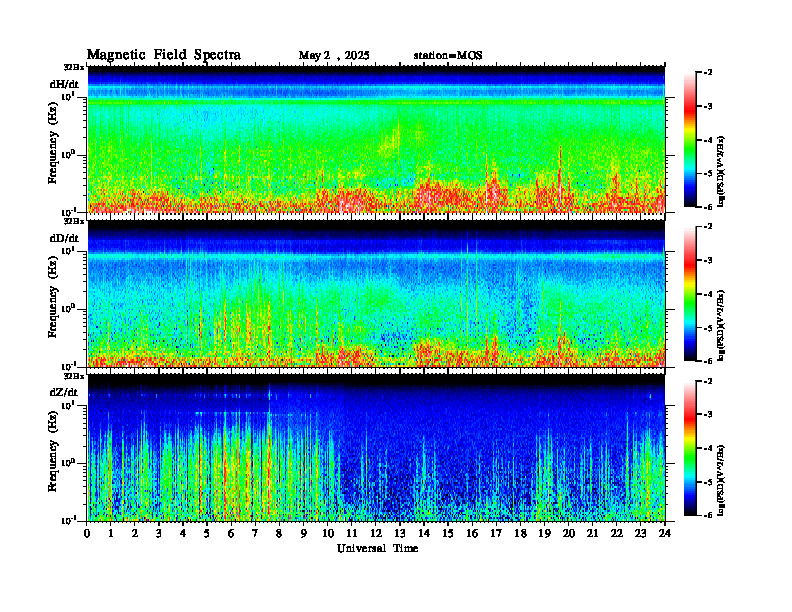Click hour tick label "0" on time axis
This screenshot has height=612, width=792.
coord(87,534)
